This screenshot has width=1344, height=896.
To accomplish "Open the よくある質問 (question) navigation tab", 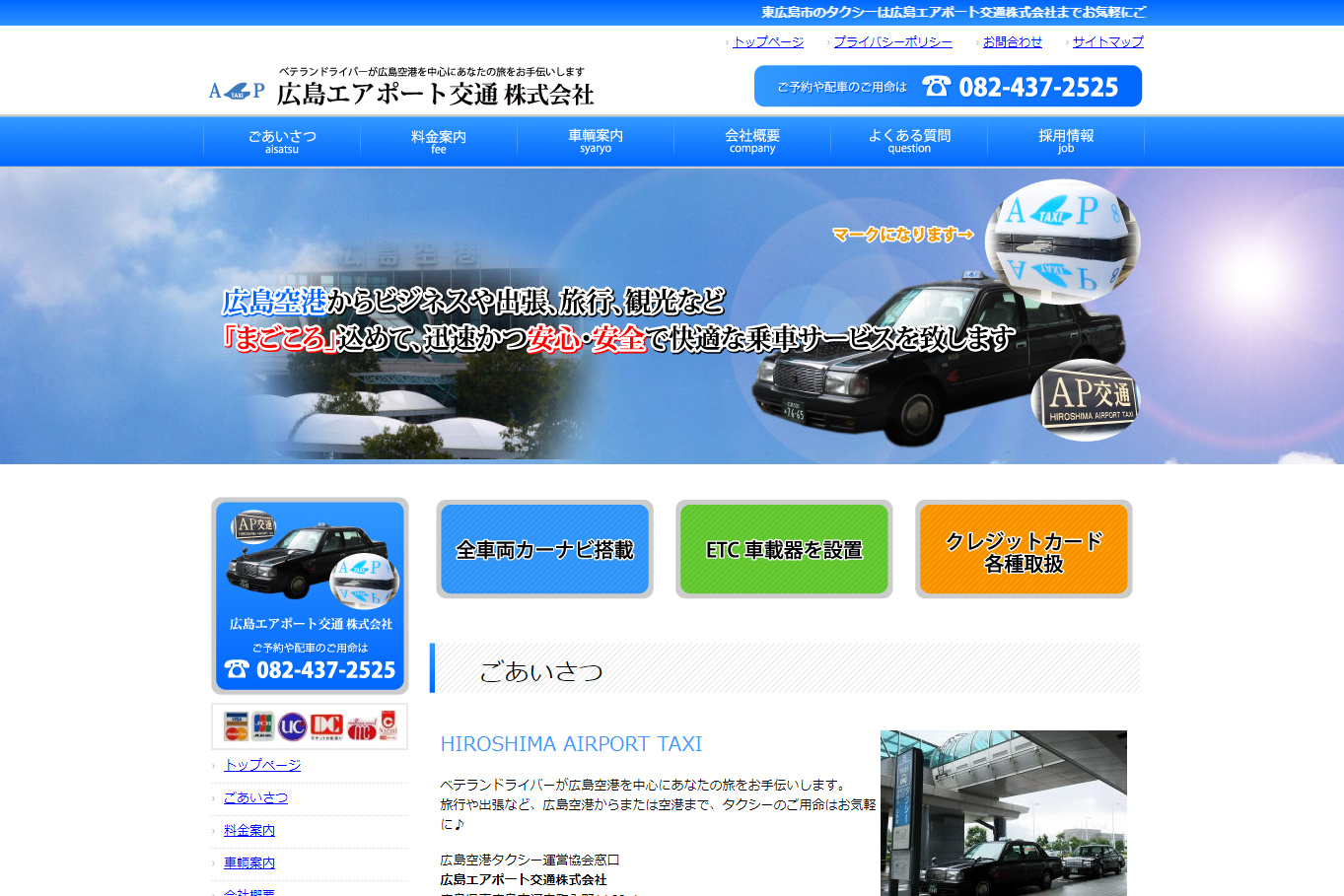I will (x=909, y=141).
